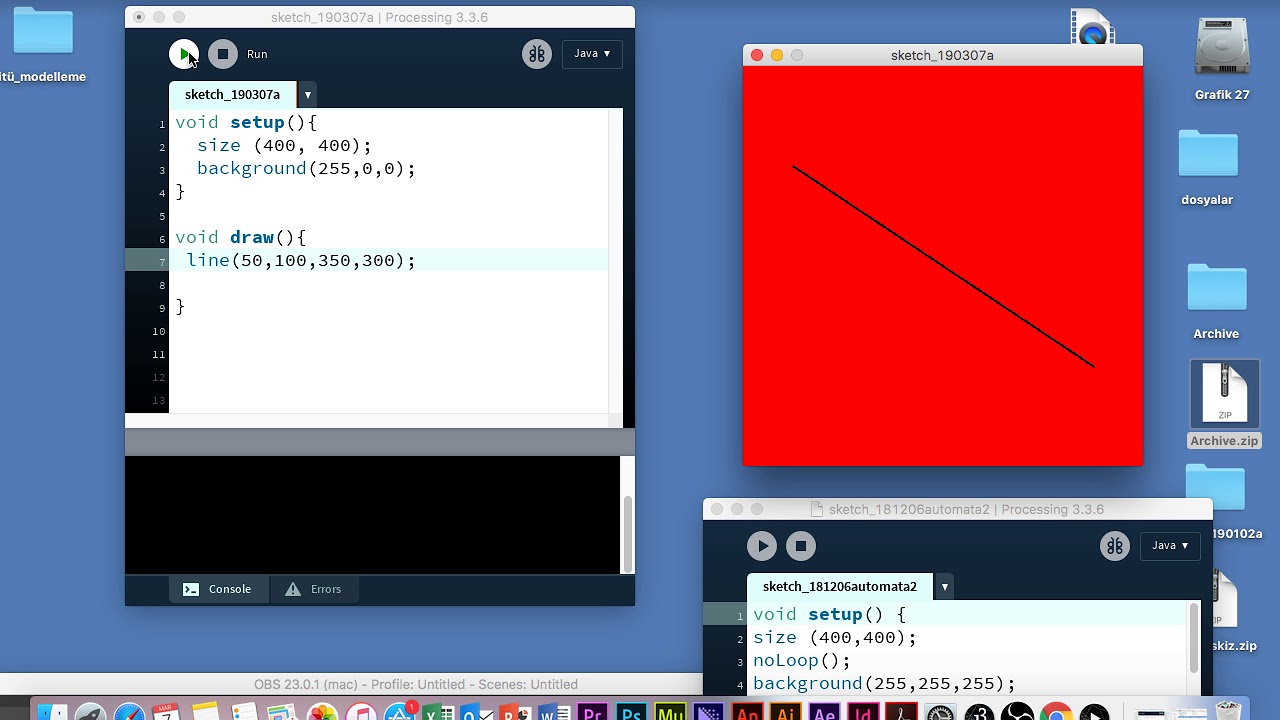Click background(255,255,255); line in automata2 editor
The height and width of the screenshot is (720, 1280).
(884, 683)
